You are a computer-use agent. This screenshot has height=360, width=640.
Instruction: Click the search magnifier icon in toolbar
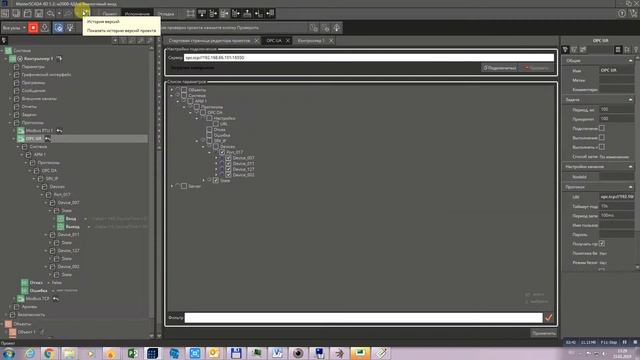click(x=51, y=13)
